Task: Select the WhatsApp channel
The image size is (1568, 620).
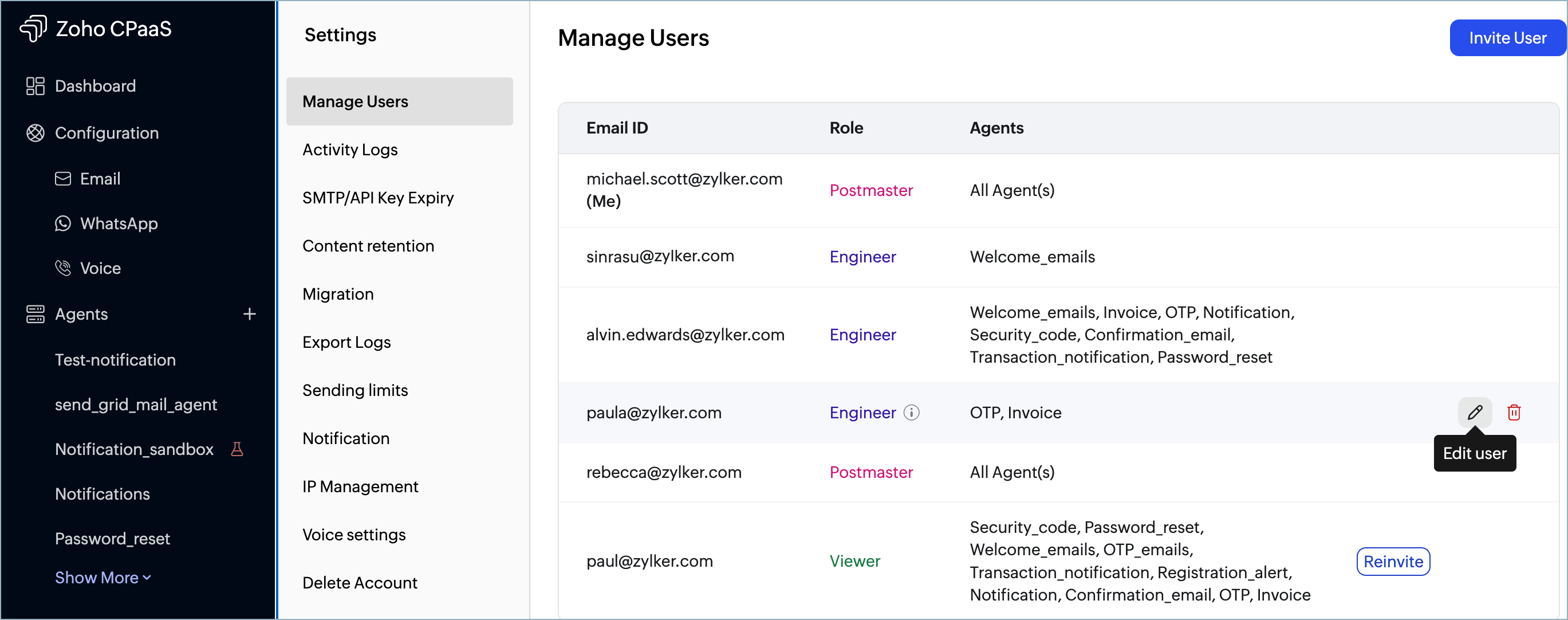Action: click(x=107, y=223)
